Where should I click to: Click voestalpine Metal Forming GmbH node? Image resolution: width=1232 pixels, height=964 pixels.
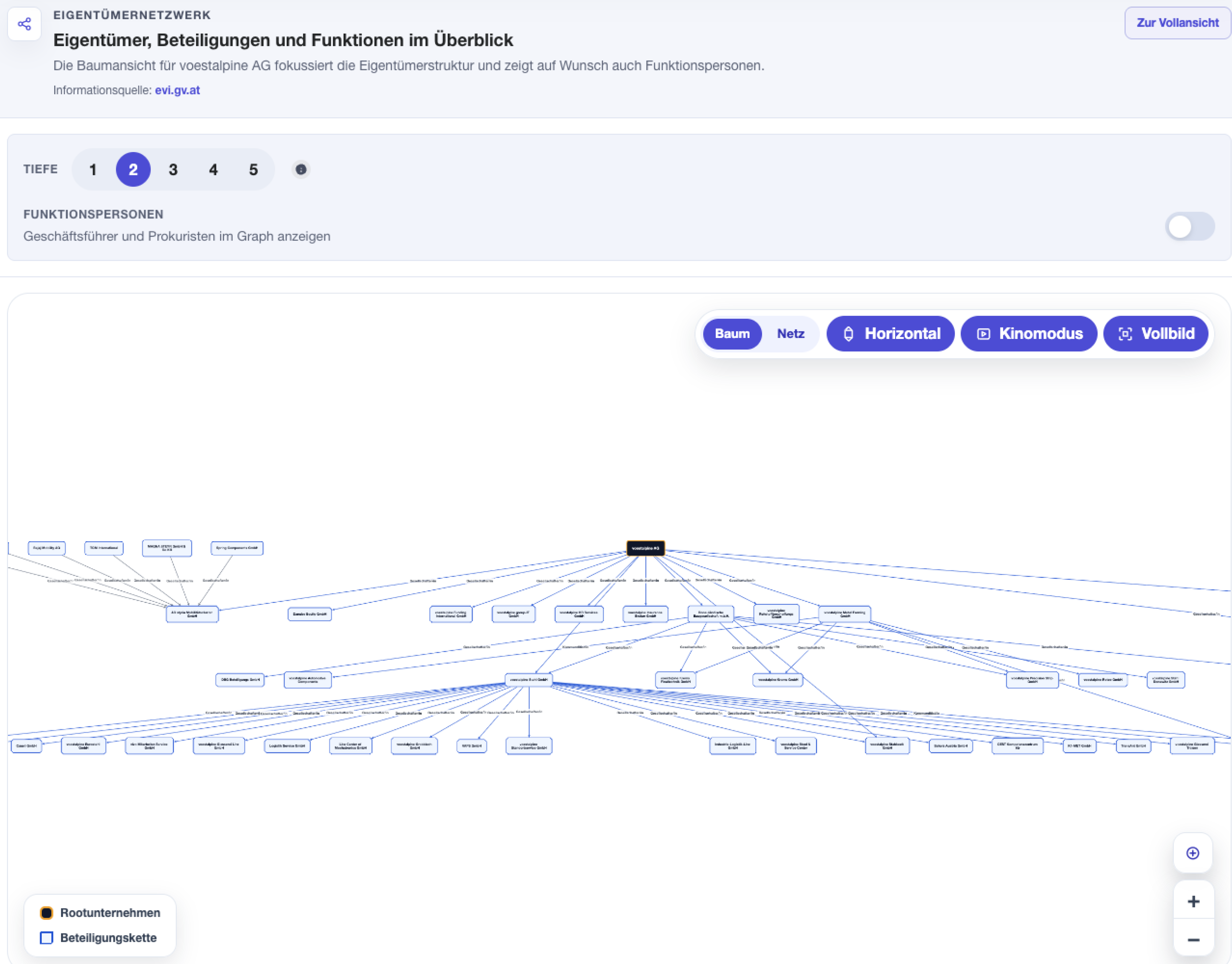coord(844,613)
